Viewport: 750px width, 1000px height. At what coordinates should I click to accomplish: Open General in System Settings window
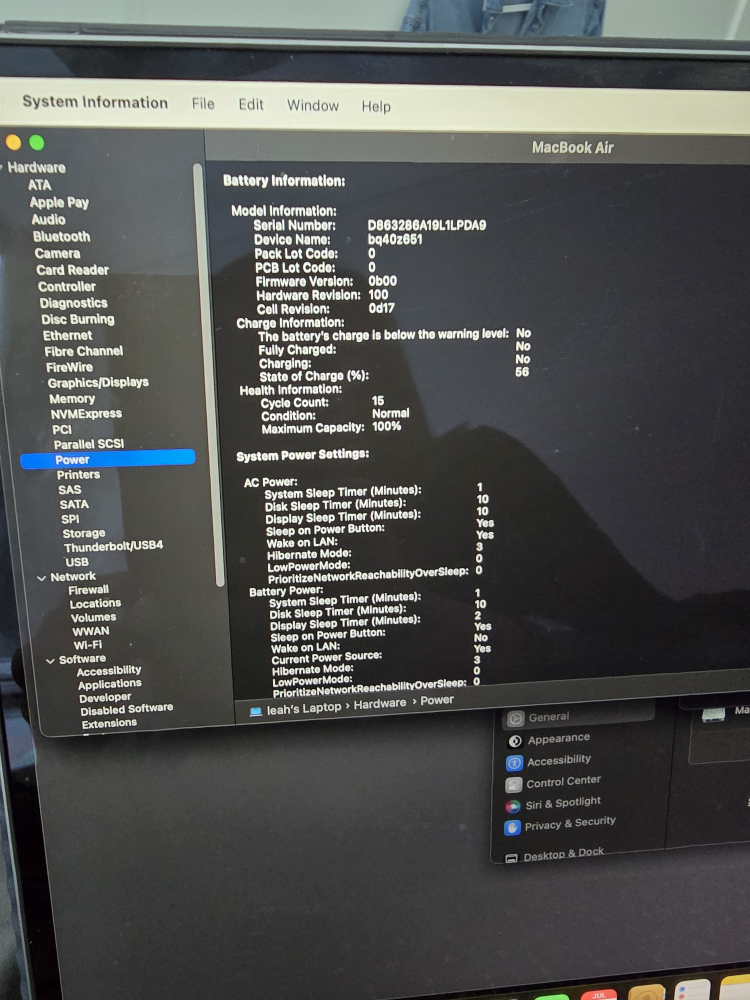[x=578, y=717]
